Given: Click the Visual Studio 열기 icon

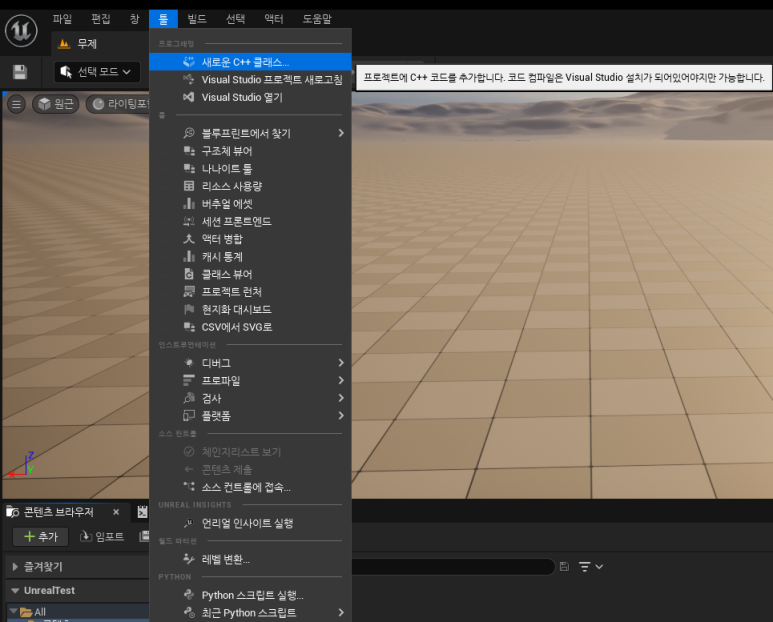Looking at the screenshot, I should (189, 97).
